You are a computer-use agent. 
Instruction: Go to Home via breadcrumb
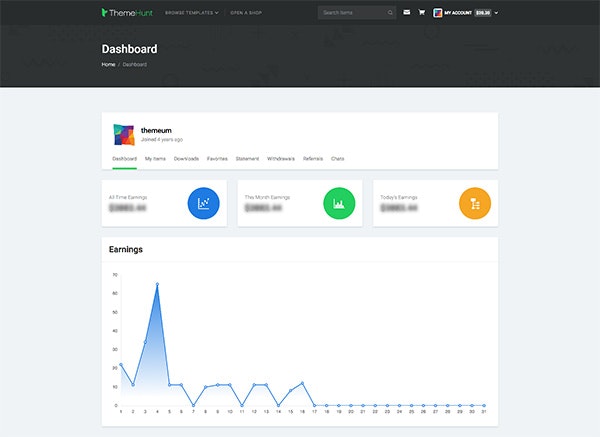point(108,64)
